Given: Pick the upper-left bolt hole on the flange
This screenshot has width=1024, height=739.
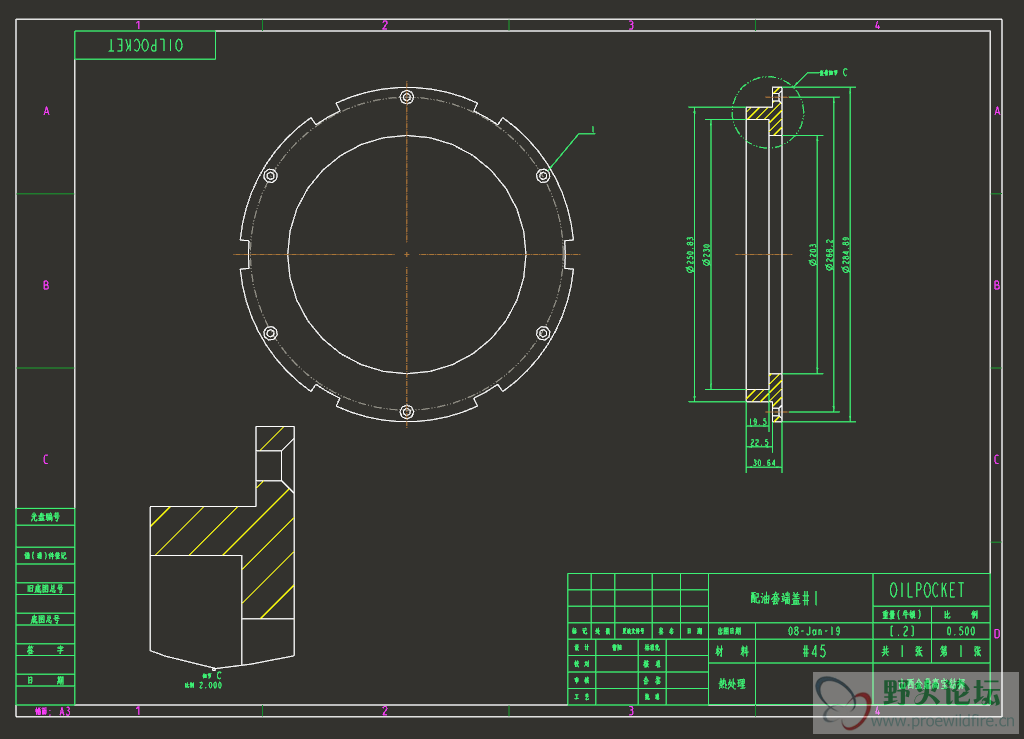Looking at the screenshot, I should 270,176.
